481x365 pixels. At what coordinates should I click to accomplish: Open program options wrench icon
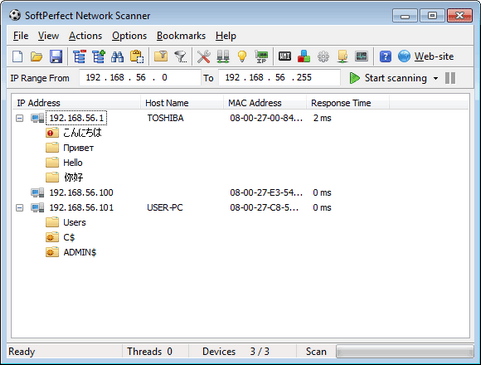point(204,56)
